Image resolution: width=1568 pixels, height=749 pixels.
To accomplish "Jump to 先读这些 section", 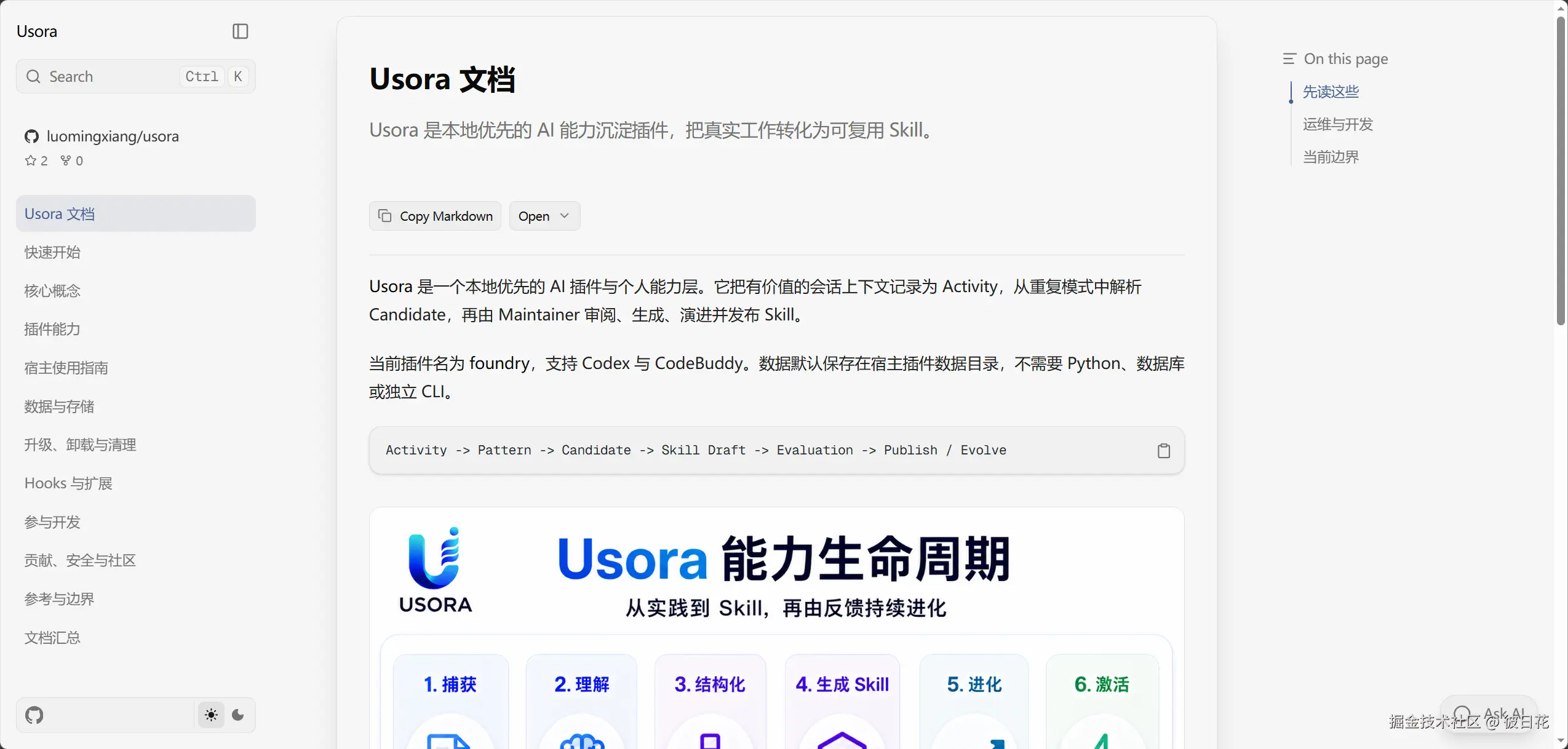I will tap(1331, 92).
